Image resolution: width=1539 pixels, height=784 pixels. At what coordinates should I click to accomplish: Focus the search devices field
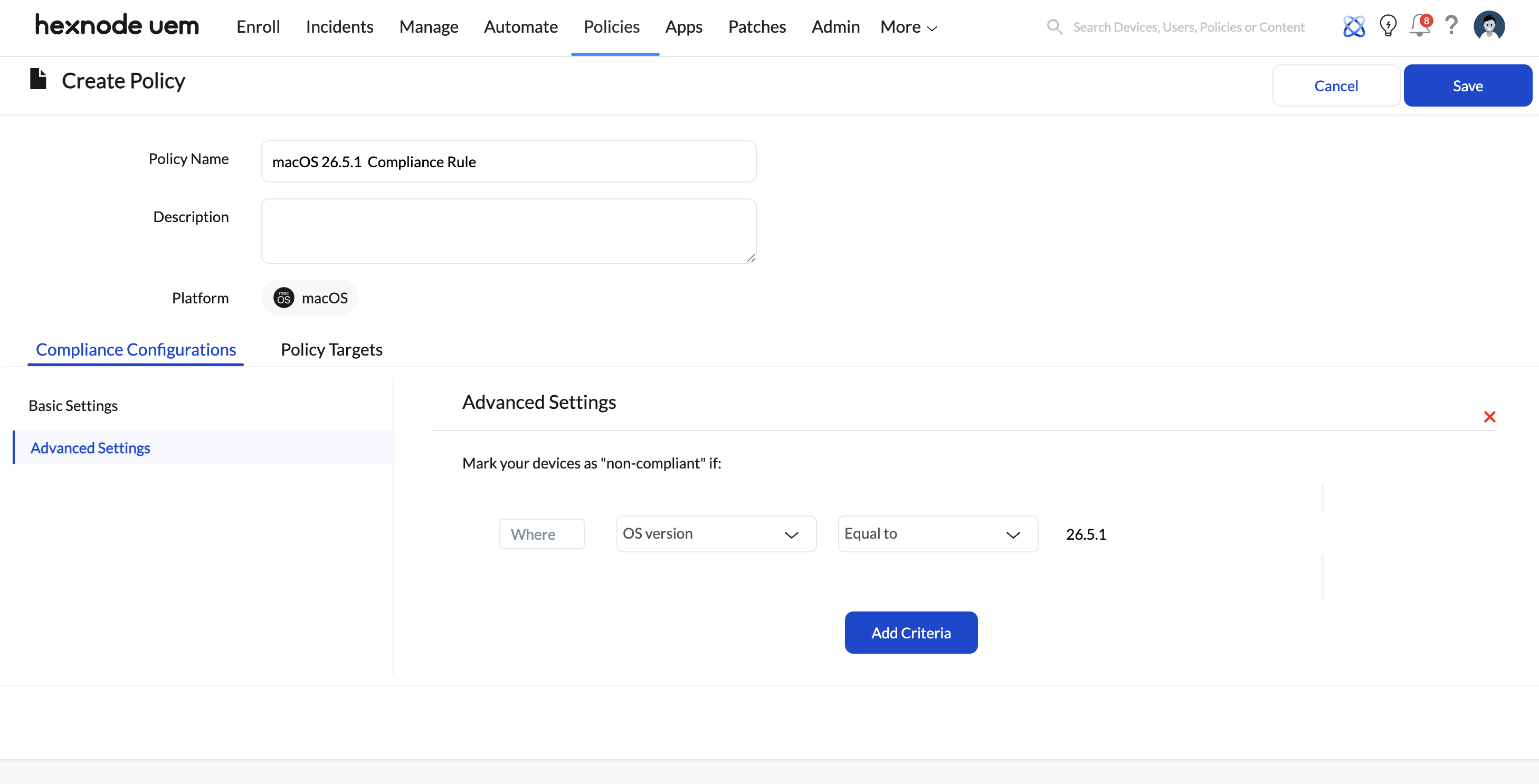click(x=1189, y=27)
